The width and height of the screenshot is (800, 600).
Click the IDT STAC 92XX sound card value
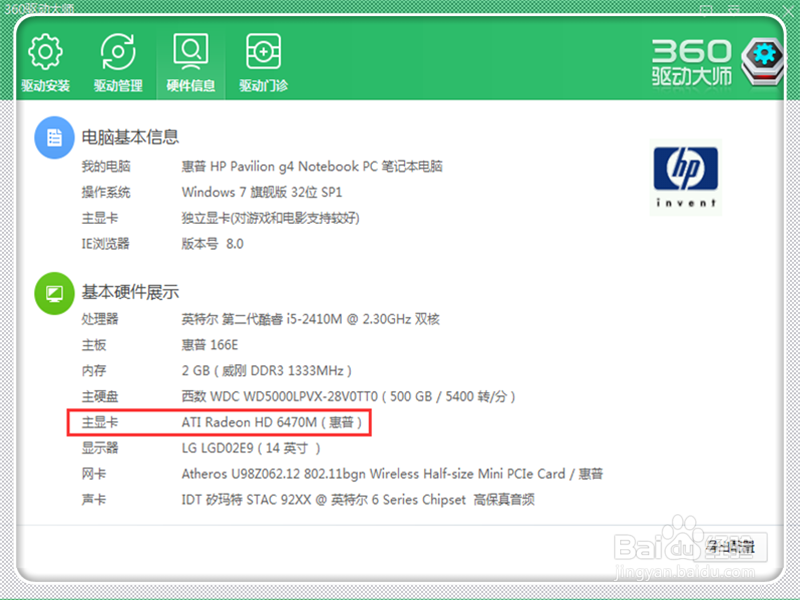click(358, 499)
